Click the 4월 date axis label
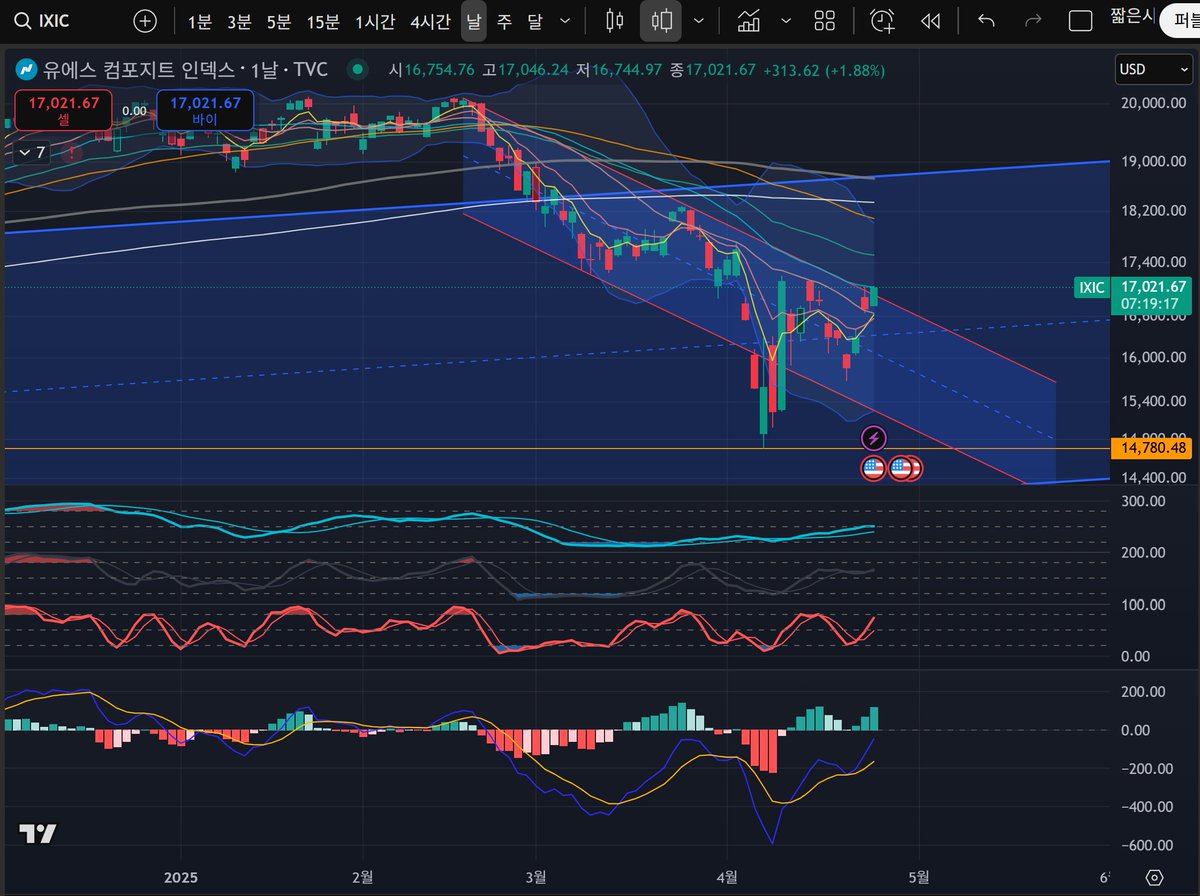Screen dimensions: 1200x896 point(727,877)
